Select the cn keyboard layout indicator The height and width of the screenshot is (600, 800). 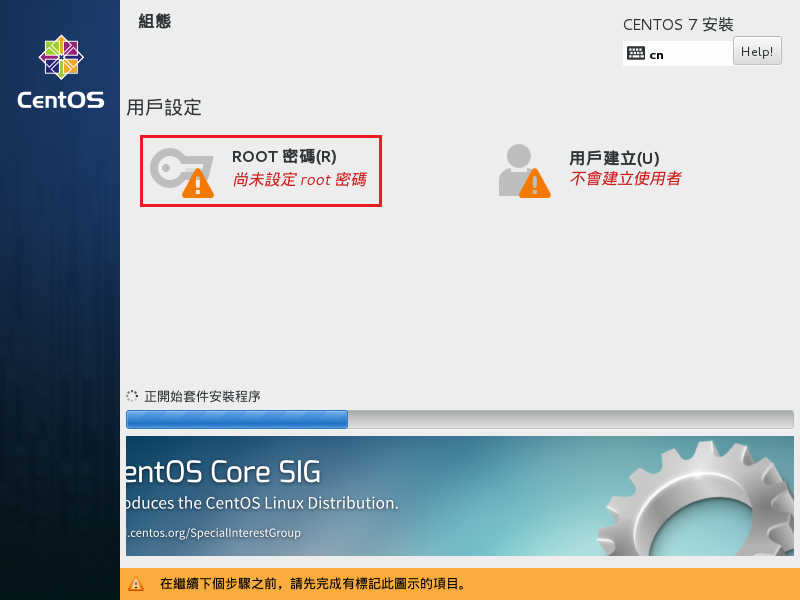pyautogui.click(x=657, y=55)
